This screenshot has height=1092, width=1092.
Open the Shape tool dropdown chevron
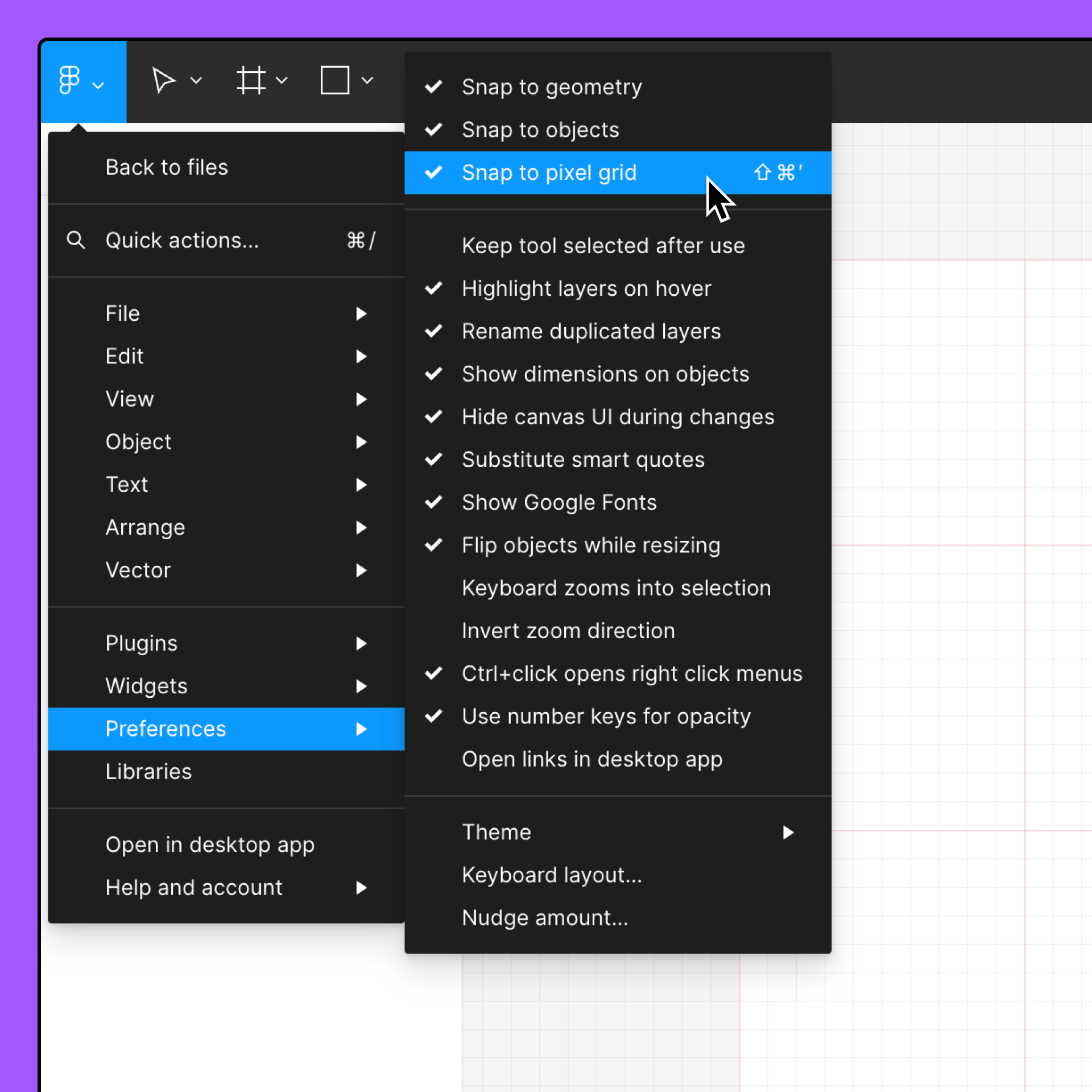coord(367,81)
